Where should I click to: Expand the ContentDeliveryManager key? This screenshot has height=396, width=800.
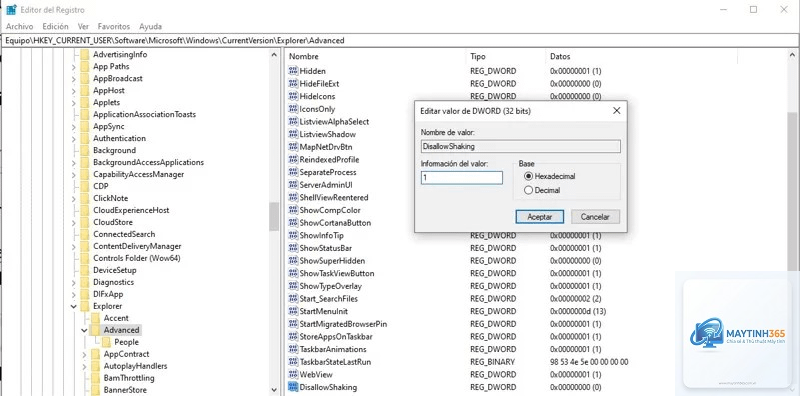click(74, 246)
